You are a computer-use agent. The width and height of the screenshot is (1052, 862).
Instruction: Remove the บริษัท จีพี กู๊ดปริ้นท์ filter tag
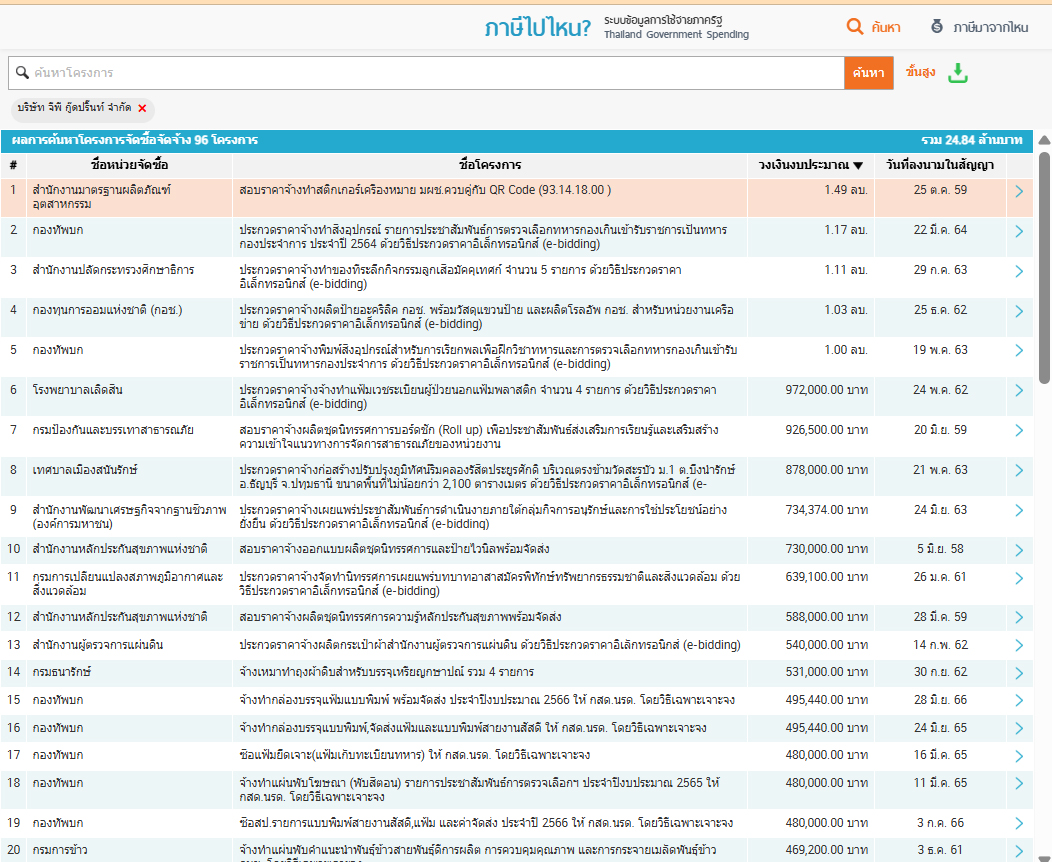pyautogui.click(x=142, y=108)
